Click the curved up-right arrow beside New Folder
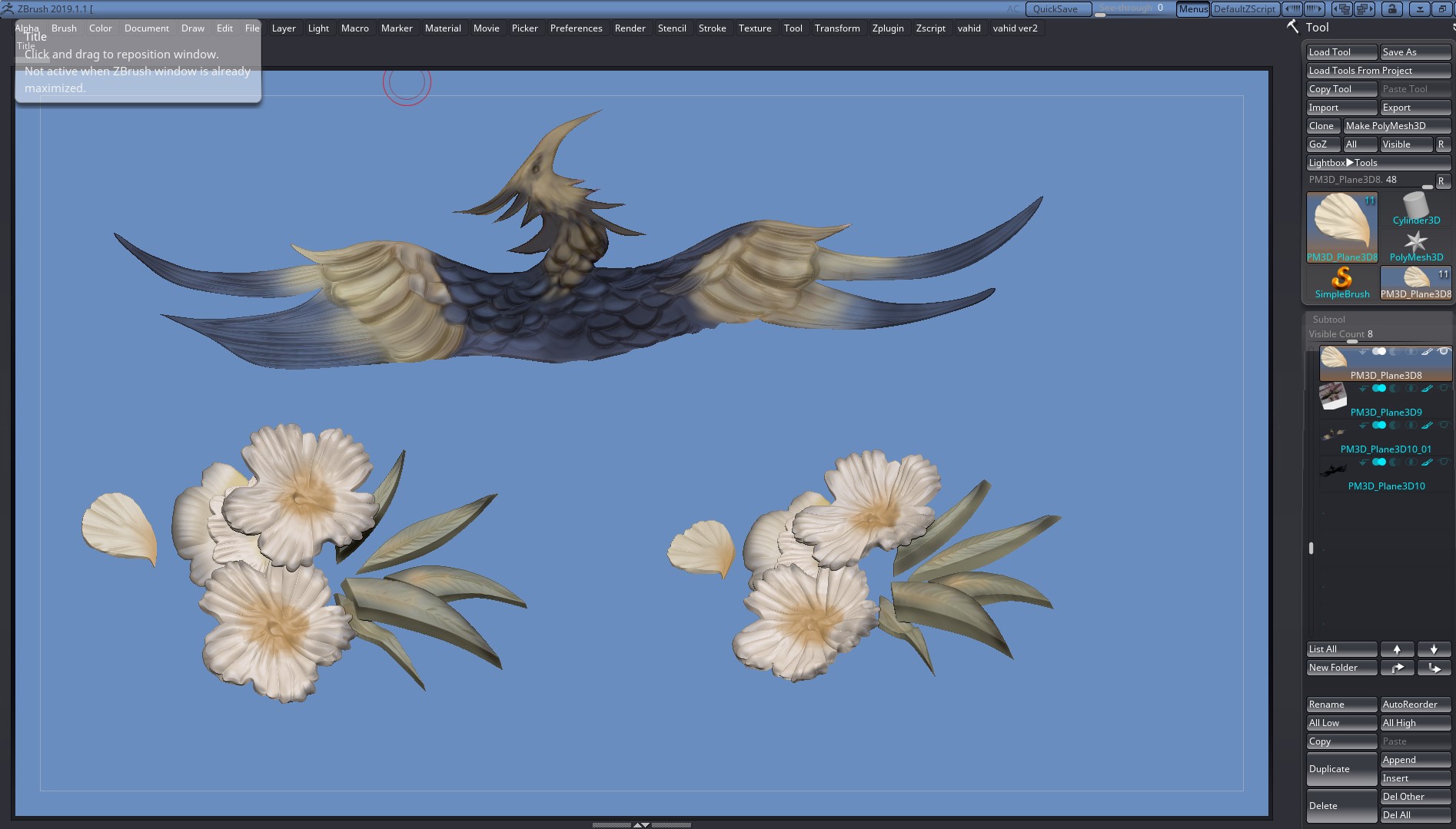Screen dimensions: 1456x829 [x=1397, y=668]
